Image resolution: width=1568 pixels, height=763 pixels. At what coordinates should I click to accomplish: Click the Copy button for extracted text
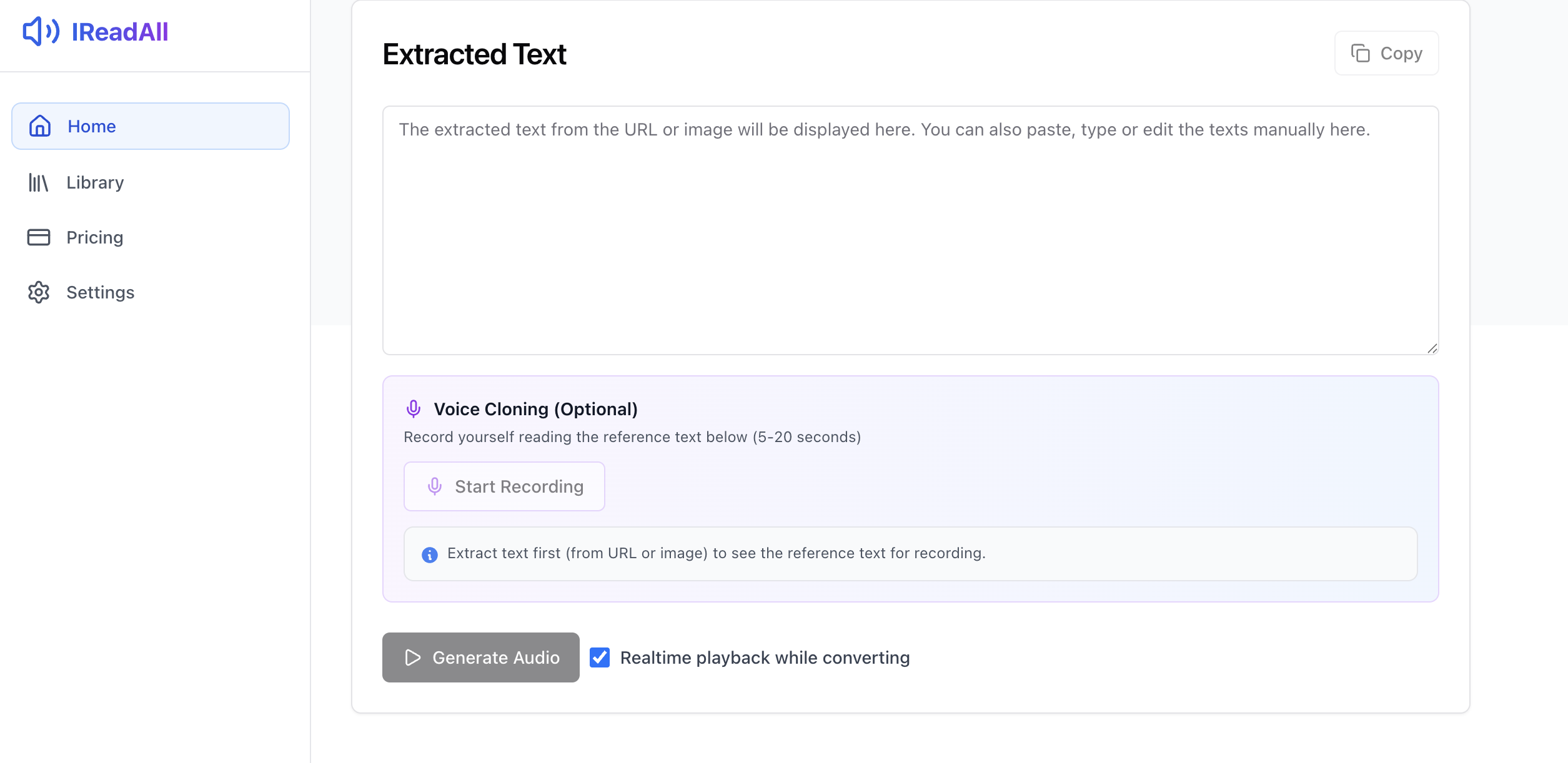1386,53
